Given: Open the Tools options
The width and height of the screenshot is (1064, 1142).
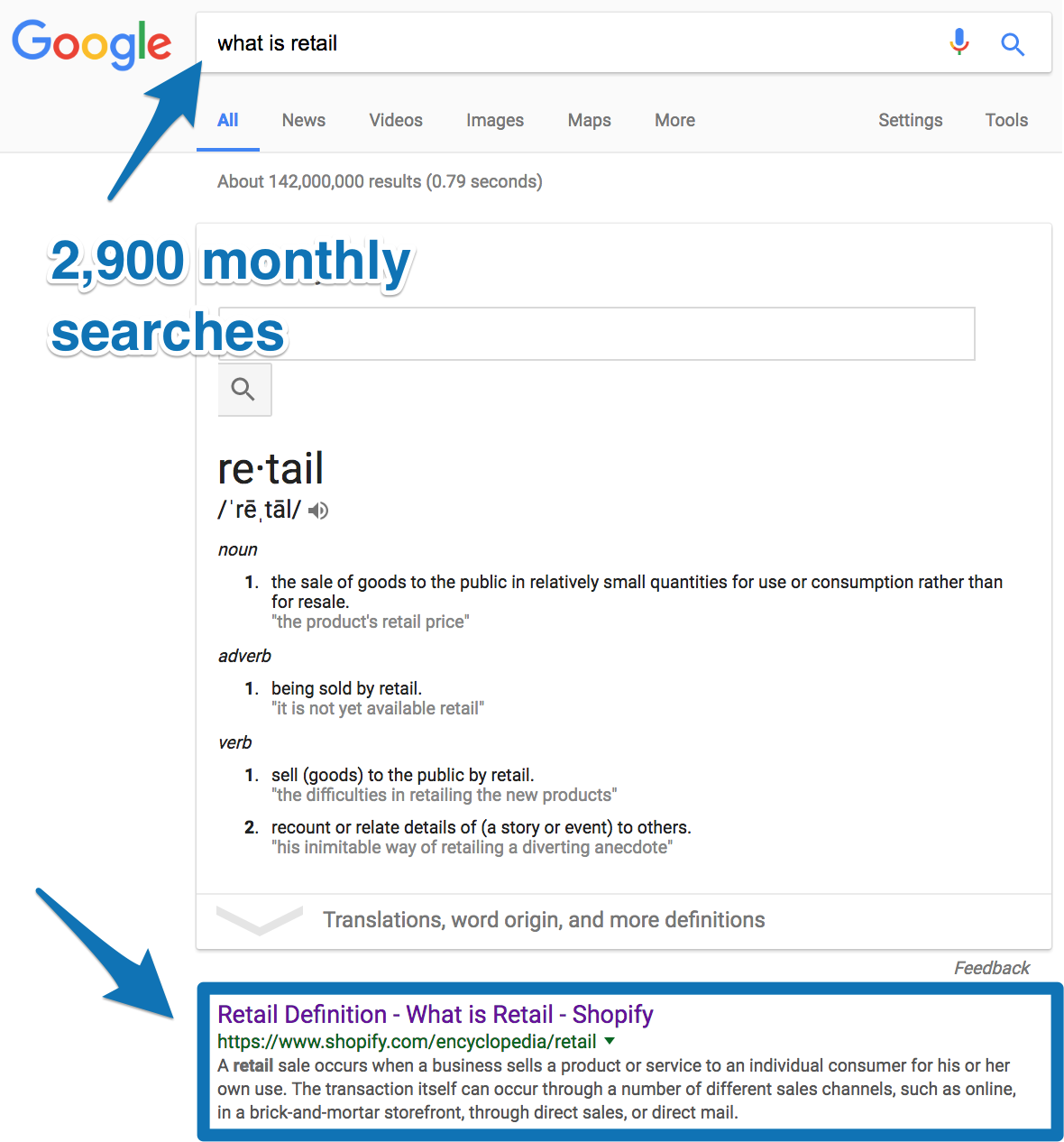Looking at the screenshot, I should tap(1005, 120).
